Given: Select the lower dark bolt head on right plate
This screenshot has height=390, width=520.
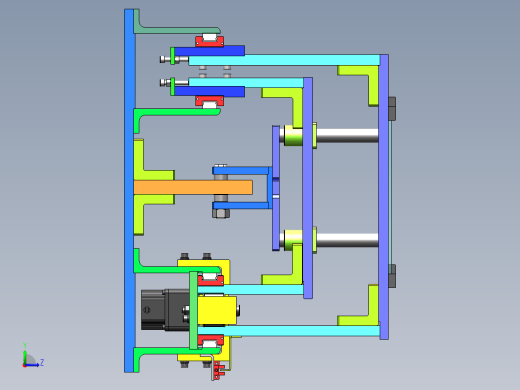Looking at the screenshot, I should (392, 276).
